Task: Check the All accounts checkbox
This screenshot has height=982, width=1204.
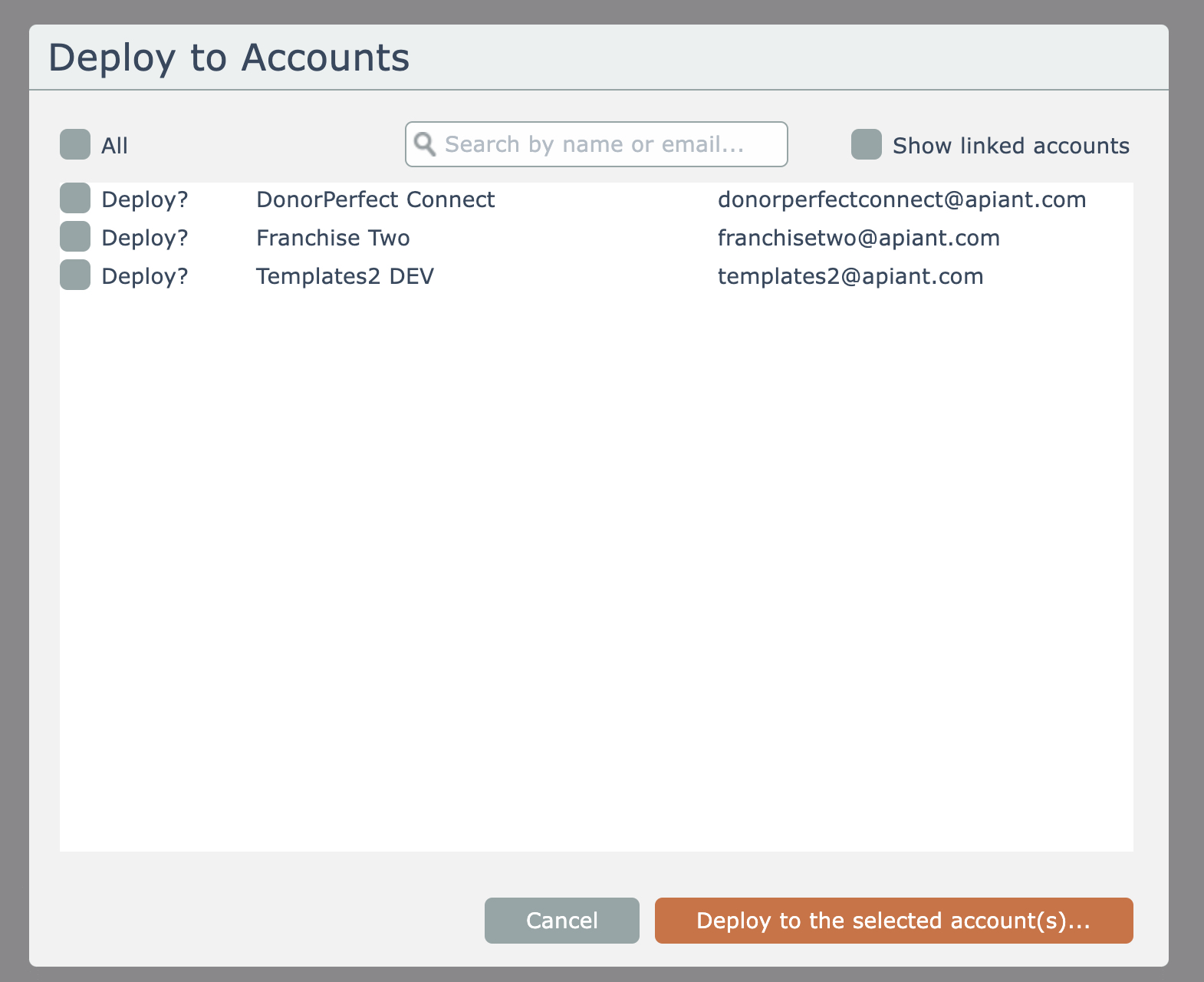Action: click(75, 144)
